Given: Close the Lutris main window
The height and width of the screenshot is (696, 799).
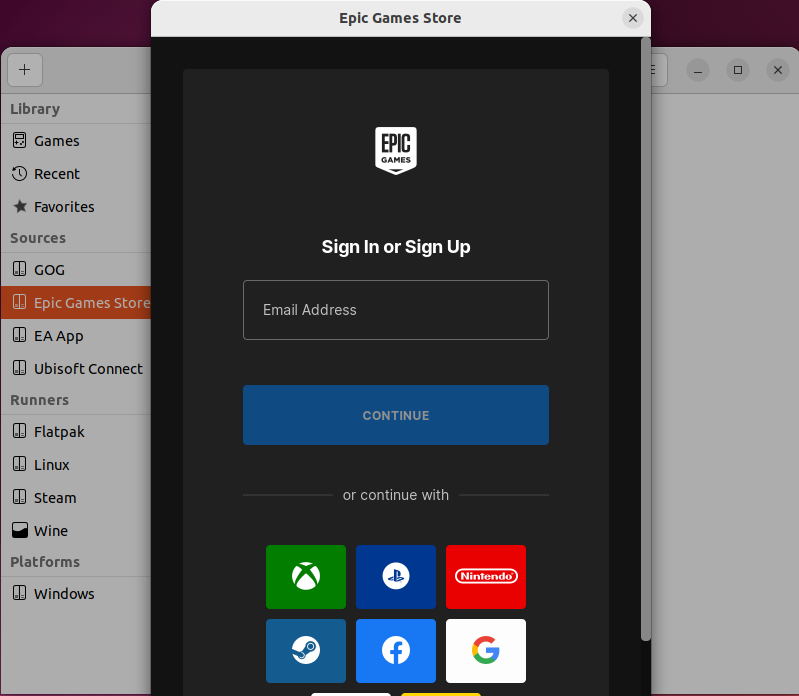Looking at the screenshot, I should (778, 70).
